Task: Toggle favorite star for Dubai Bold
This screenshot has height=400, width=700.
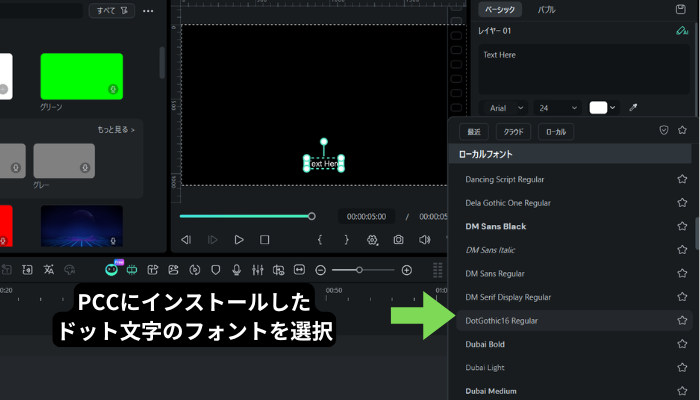Action: click(x=682, y=344)
